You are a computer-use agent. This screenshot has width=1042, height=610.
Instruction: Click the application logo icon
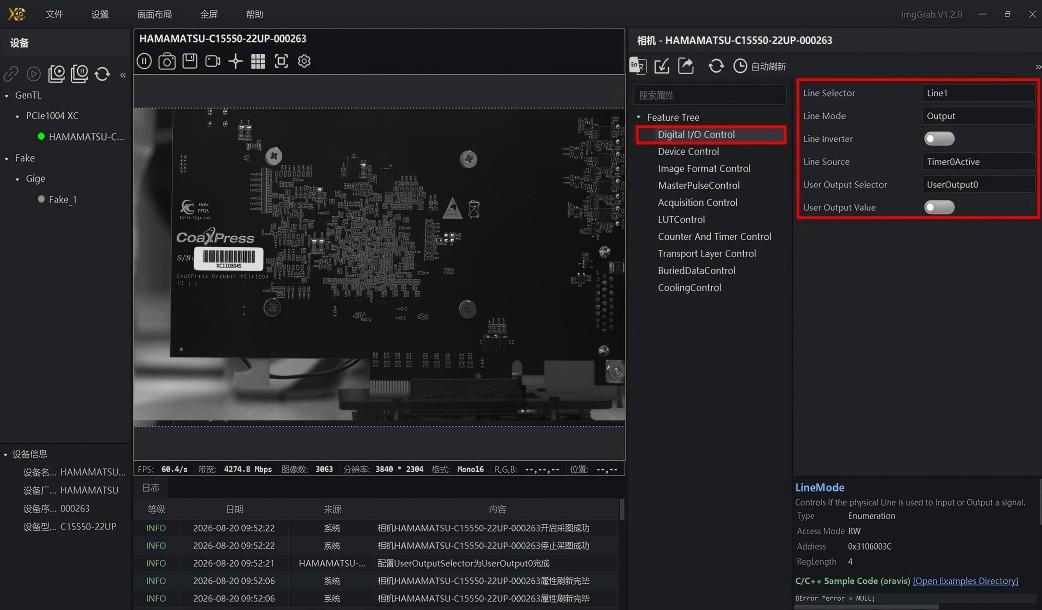pyautogui.click(x=17, y=14)
